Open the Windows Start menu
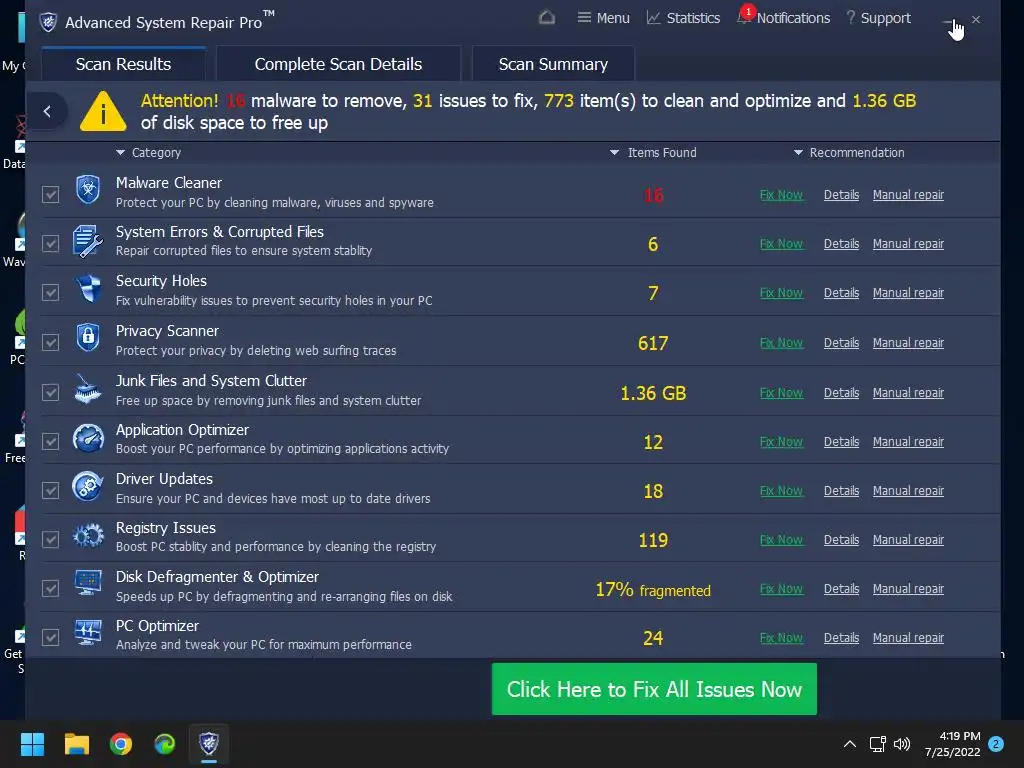 pyautogui.click(x=32, y=744)
